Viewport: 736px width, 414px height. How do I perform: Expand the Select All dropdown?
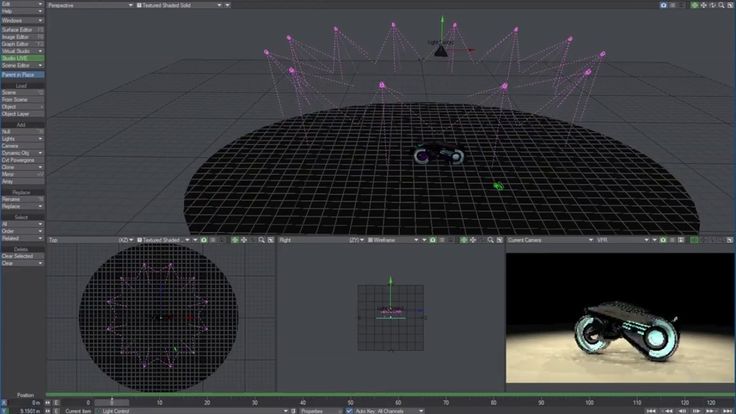coord(22,224)
